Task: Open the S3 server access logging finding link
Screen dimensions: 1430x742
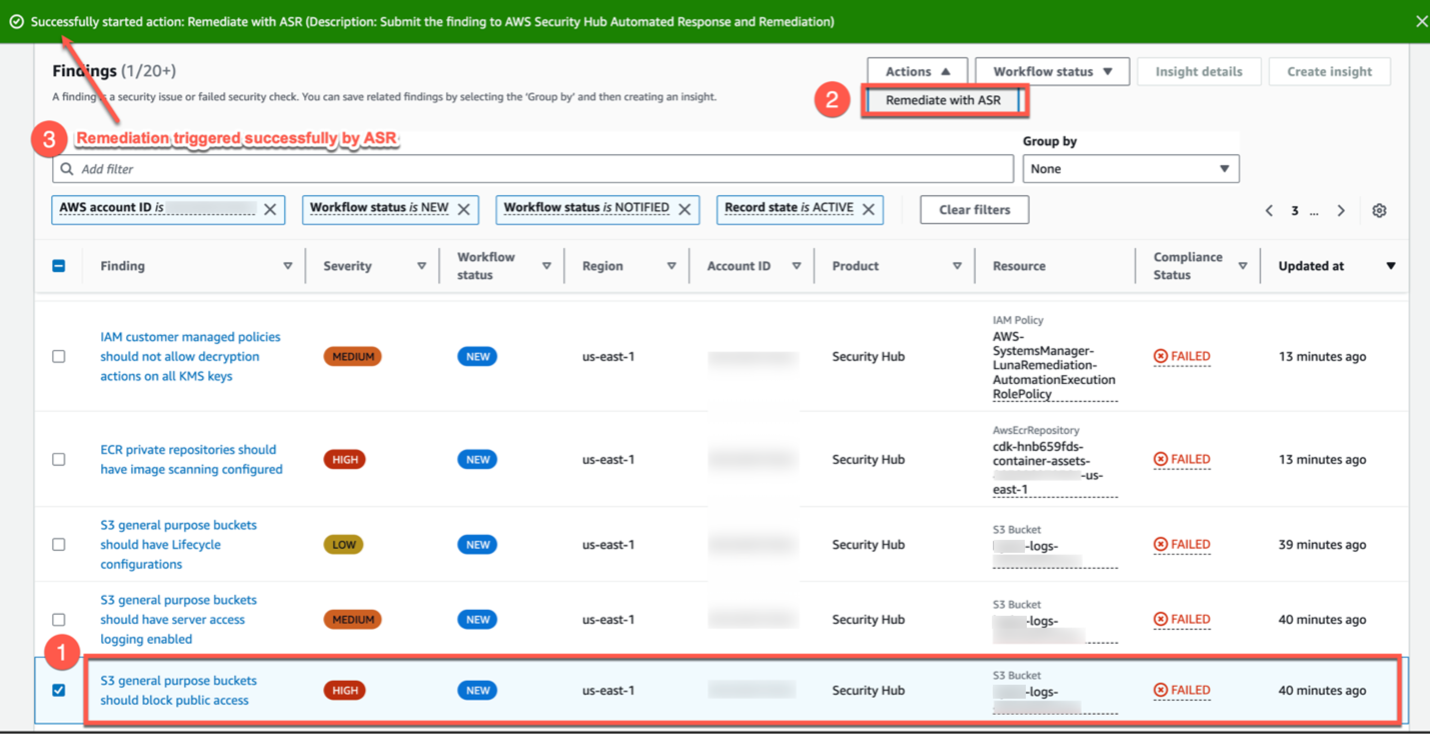Action: 178,619
